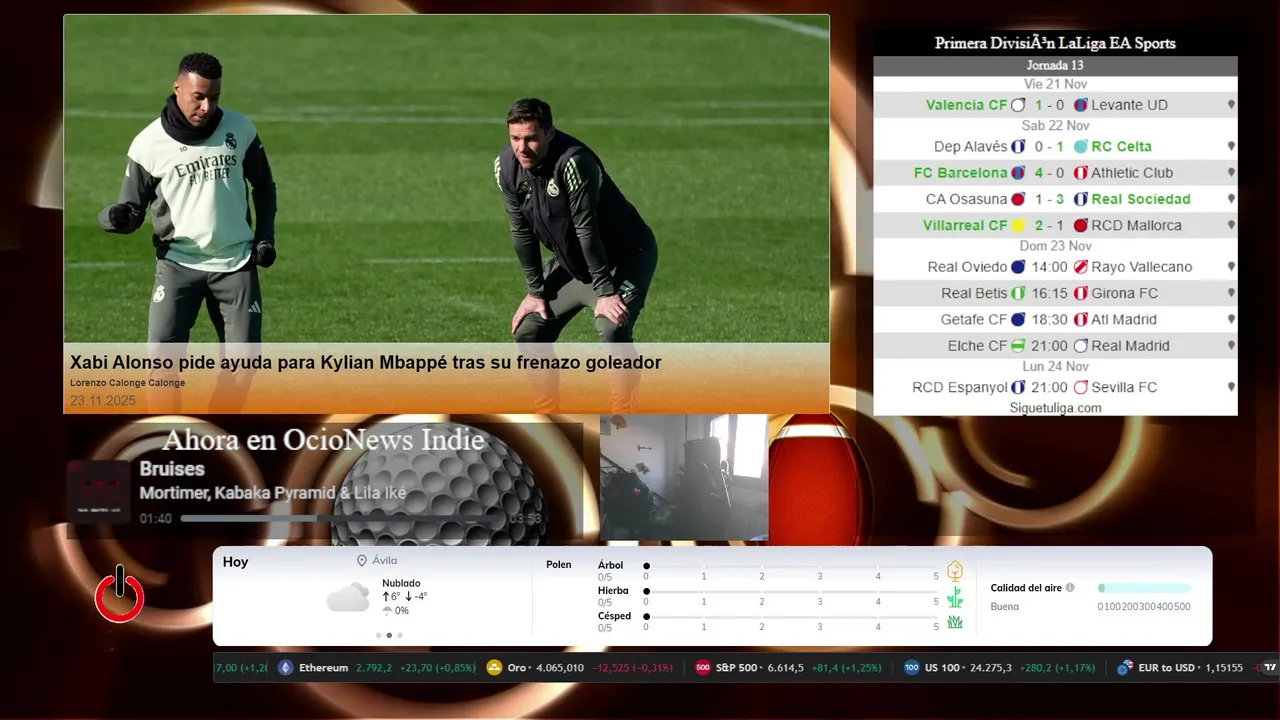The image size is (1280, 720).
Task: Click the webcam room feed thumbnail
Action: click(684, 478)
